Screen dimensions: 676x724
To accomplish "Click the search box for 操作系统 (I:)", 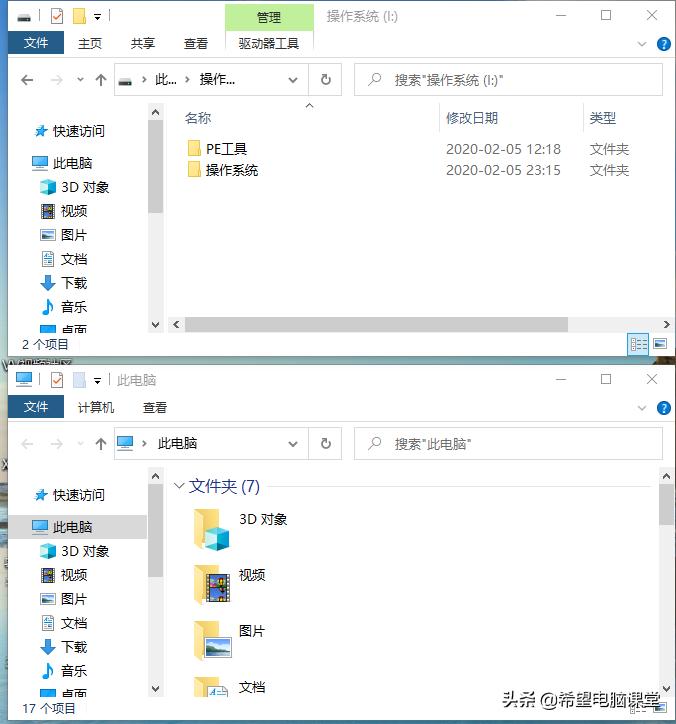I will tap(508, 80).
